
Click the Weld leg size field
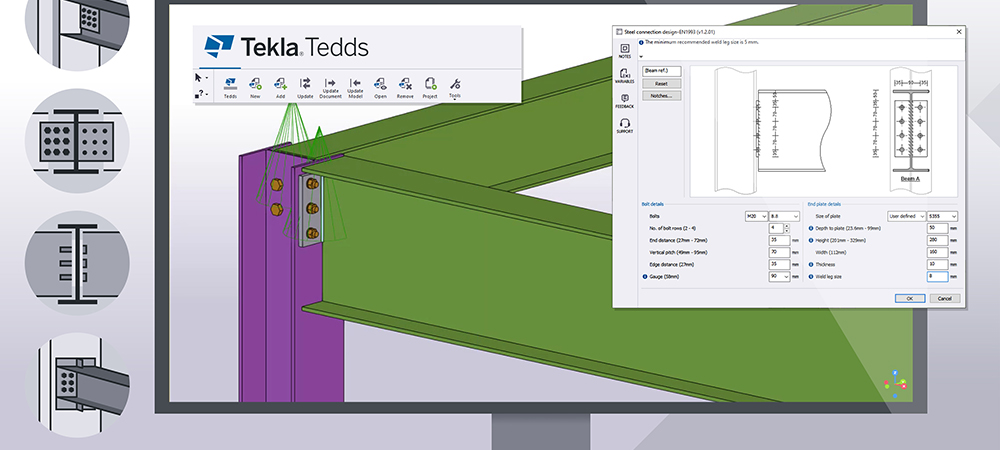click(938, 277)
